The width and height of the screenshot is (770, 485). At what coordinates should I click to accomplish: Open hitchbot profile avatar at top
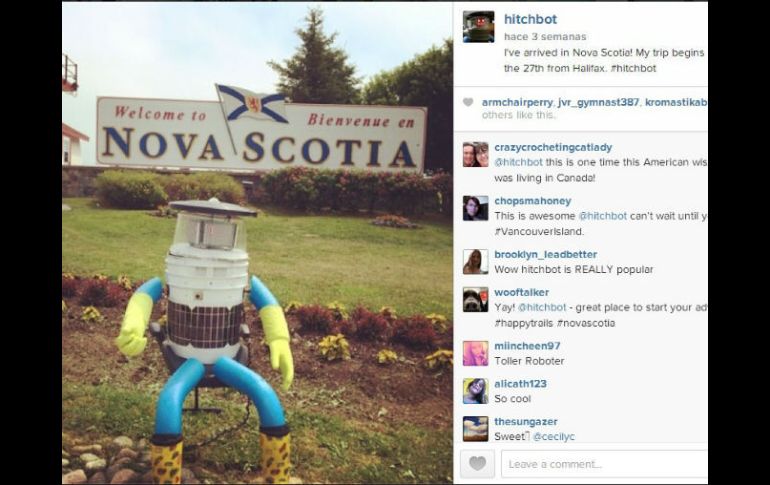[x=478, y=27]
